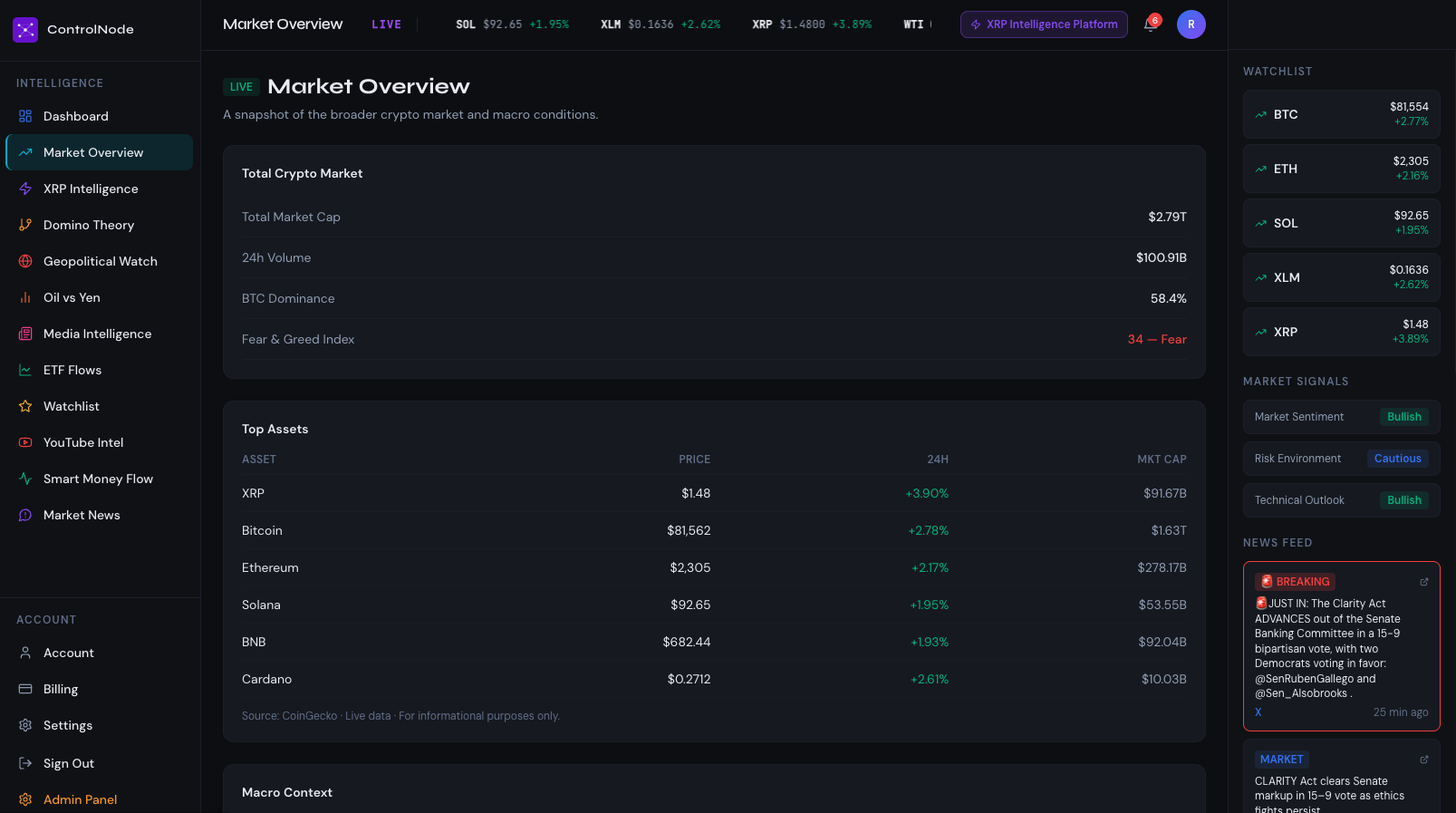
Task: Click the MARKET tag on news card
Action: [x=1281, y=760]
